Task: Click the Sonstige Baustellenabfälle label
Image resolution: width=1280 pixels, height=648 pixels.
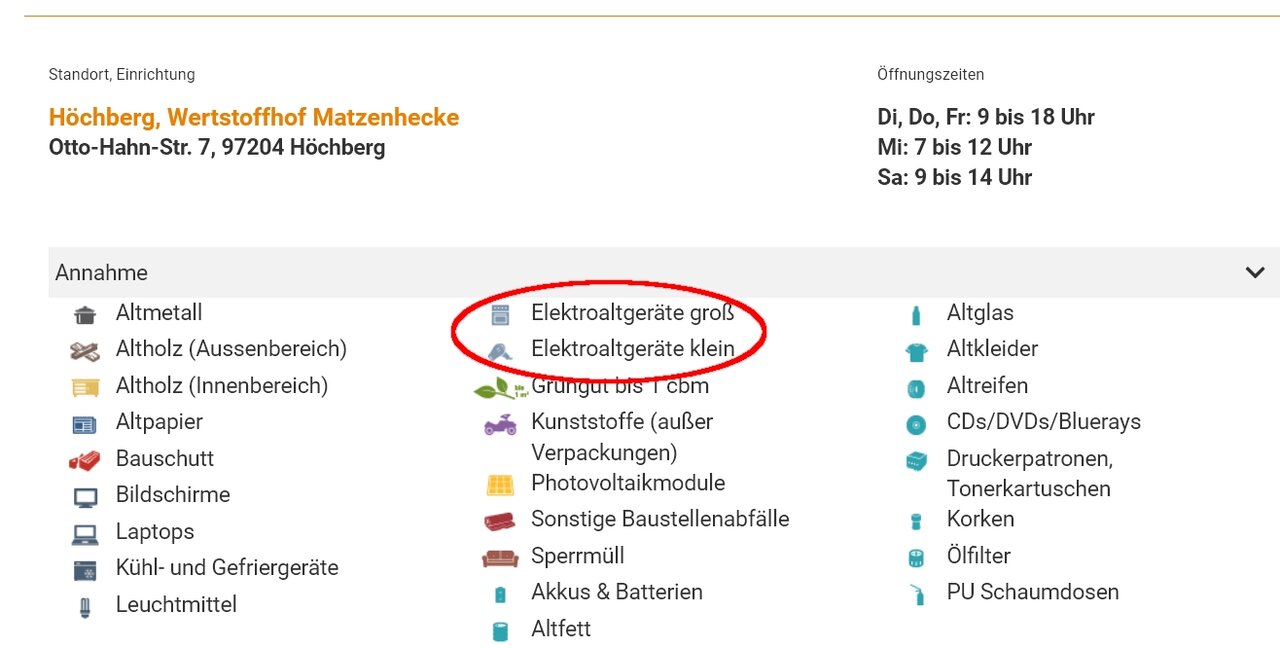Action: click(660, 519)
